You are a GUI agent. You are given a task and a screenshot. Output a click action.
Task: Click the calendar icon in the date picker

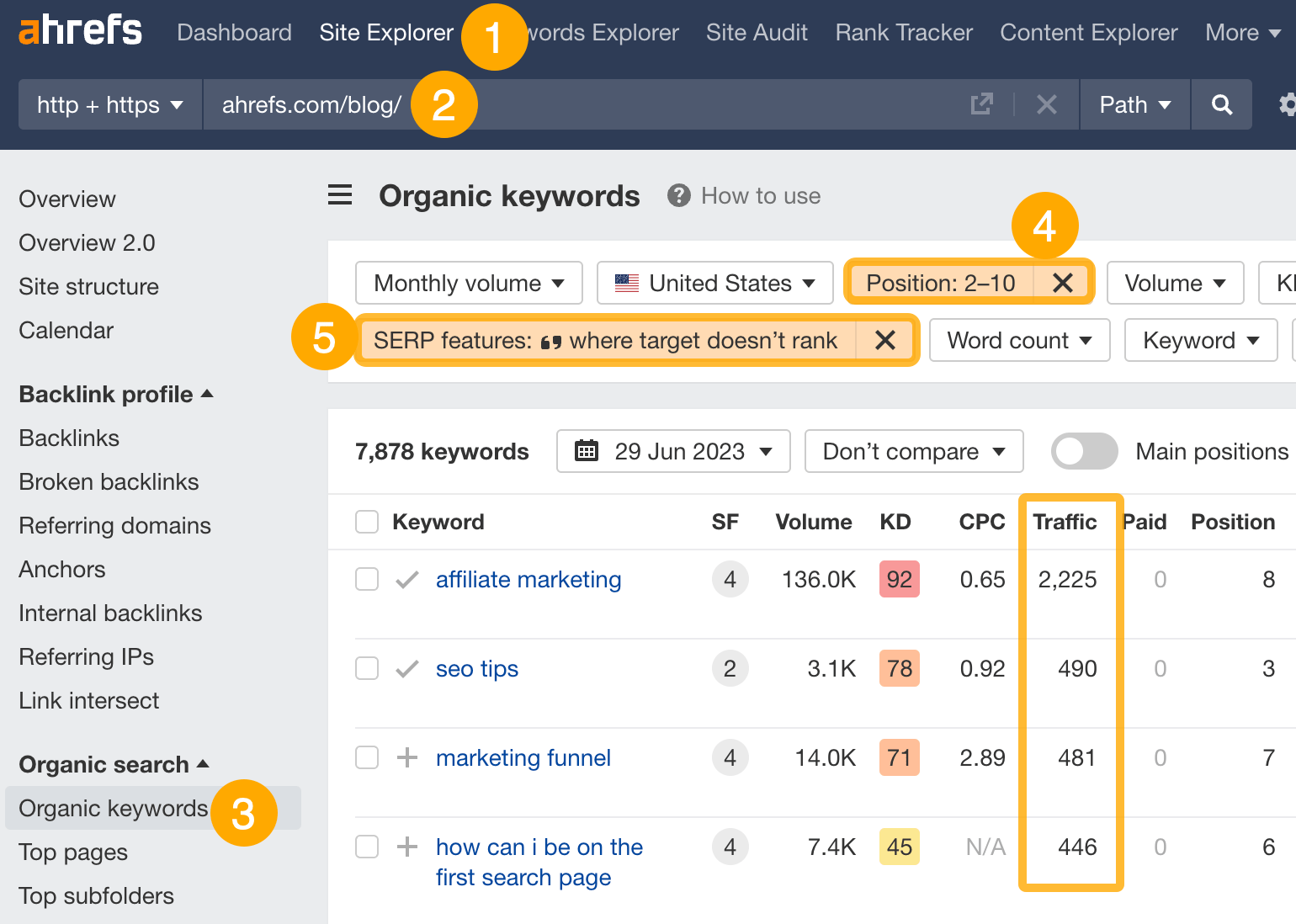[587, 451]
